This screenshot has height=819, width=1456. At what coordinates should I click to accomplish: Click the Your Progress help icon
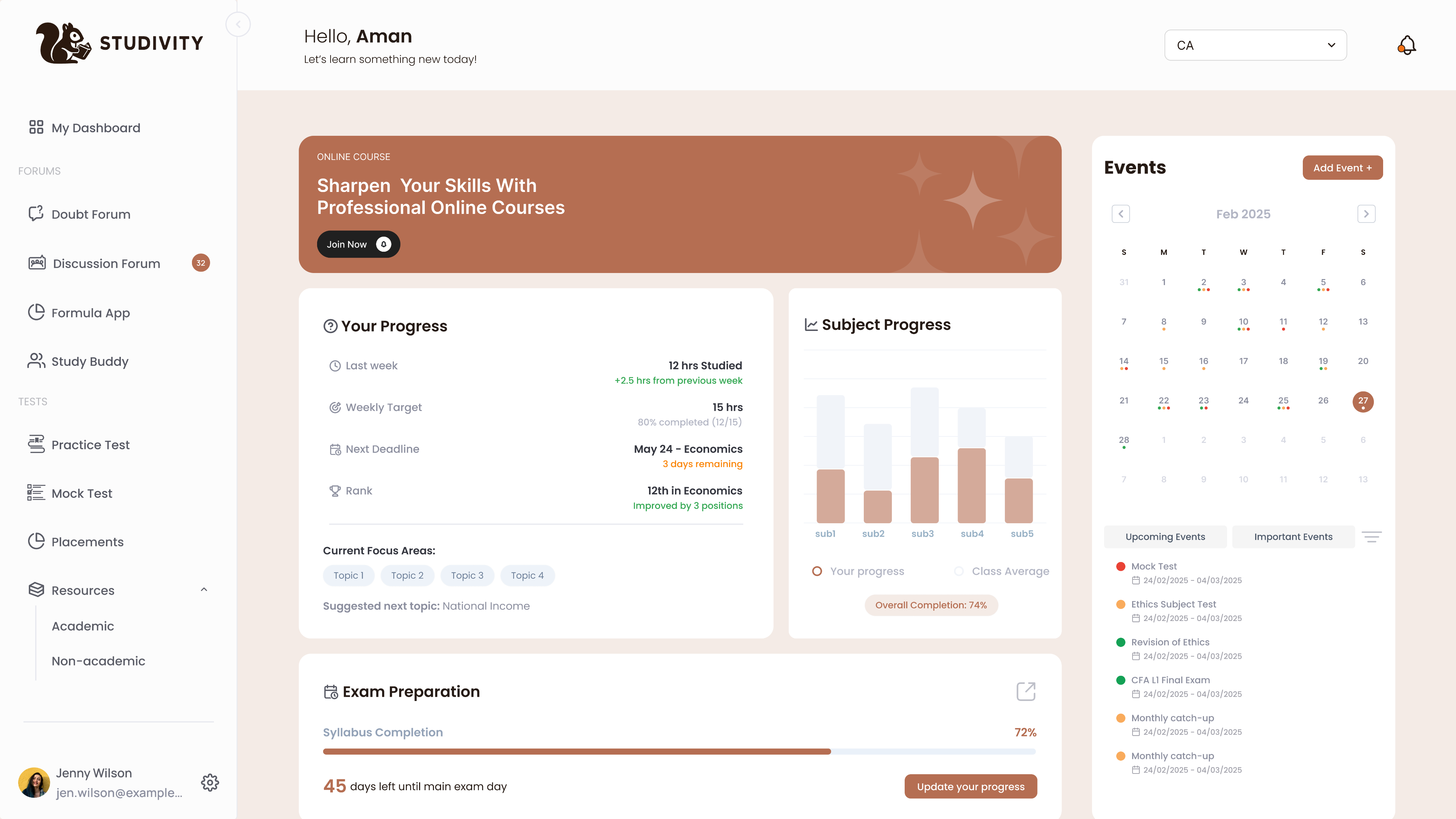(x=330, y=326)
